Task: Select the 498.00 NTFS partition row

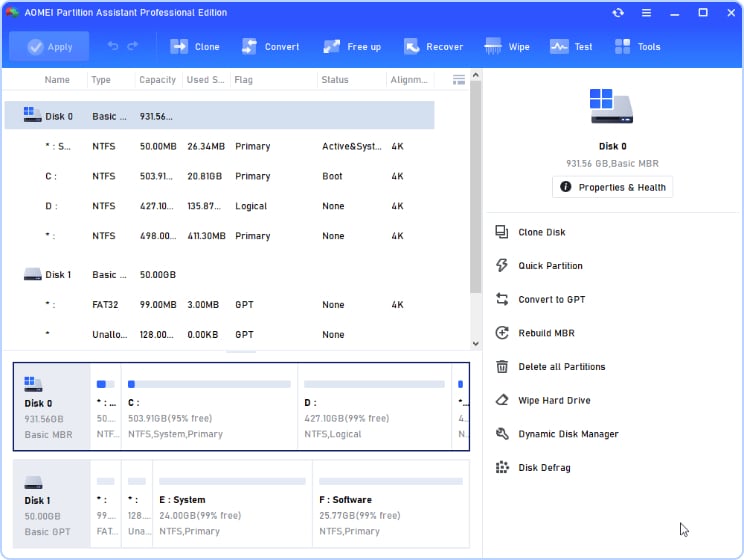Action: click(219, 236)
